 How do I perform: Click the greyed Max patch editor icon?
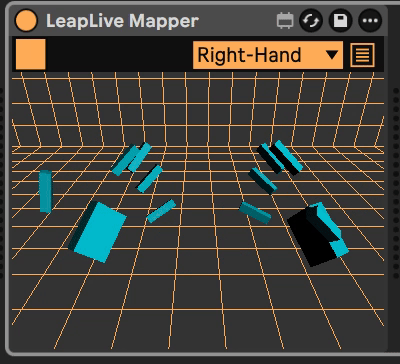pos(285,21)
